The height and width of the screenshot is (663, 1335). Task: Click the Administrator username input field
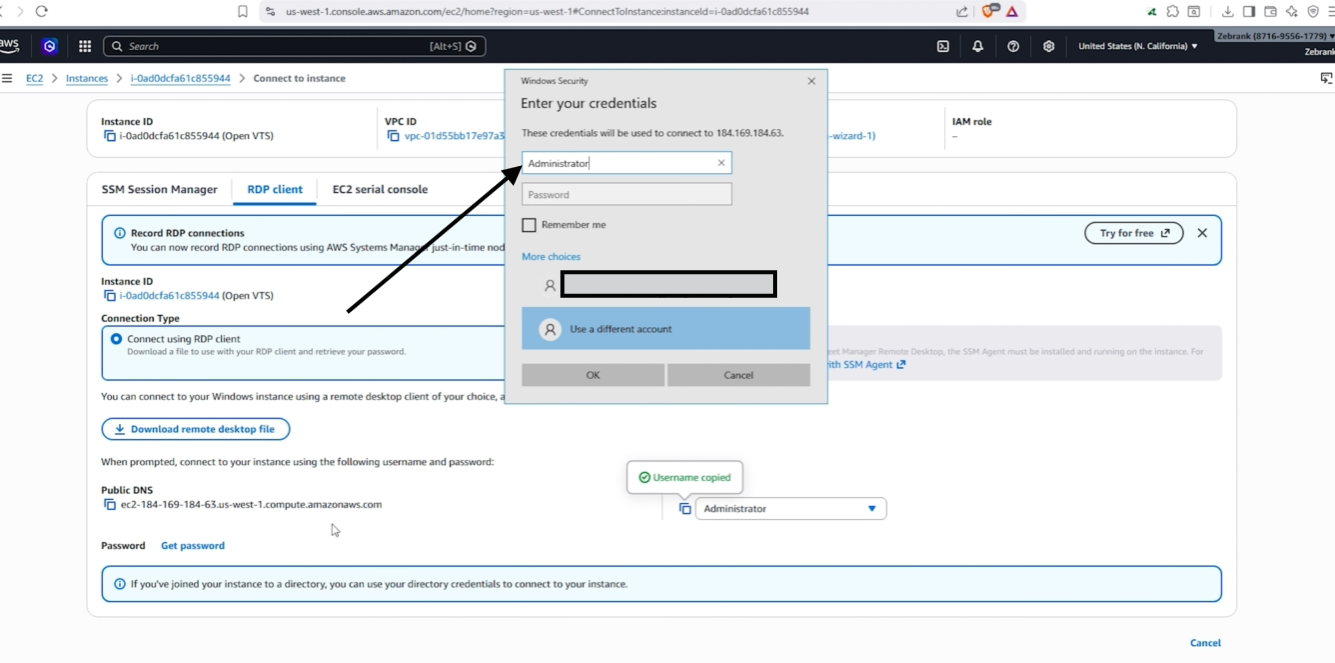pos(627,163)
